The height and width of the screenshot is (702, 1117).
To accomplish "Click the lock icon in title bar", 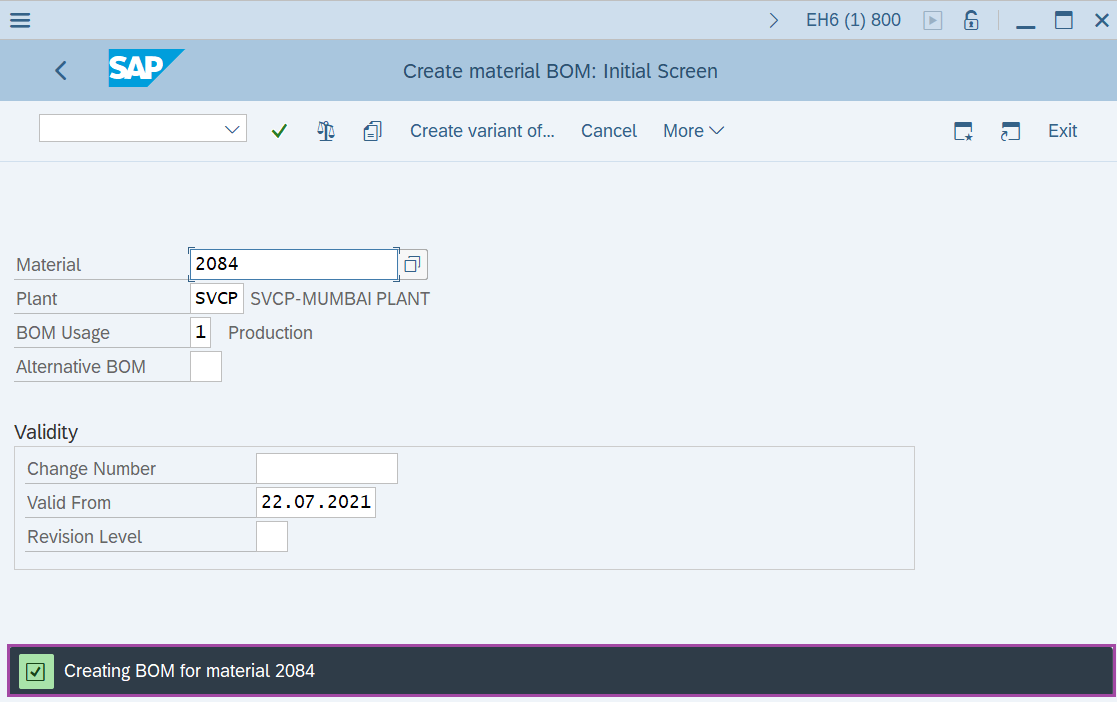I will (971, 20).
